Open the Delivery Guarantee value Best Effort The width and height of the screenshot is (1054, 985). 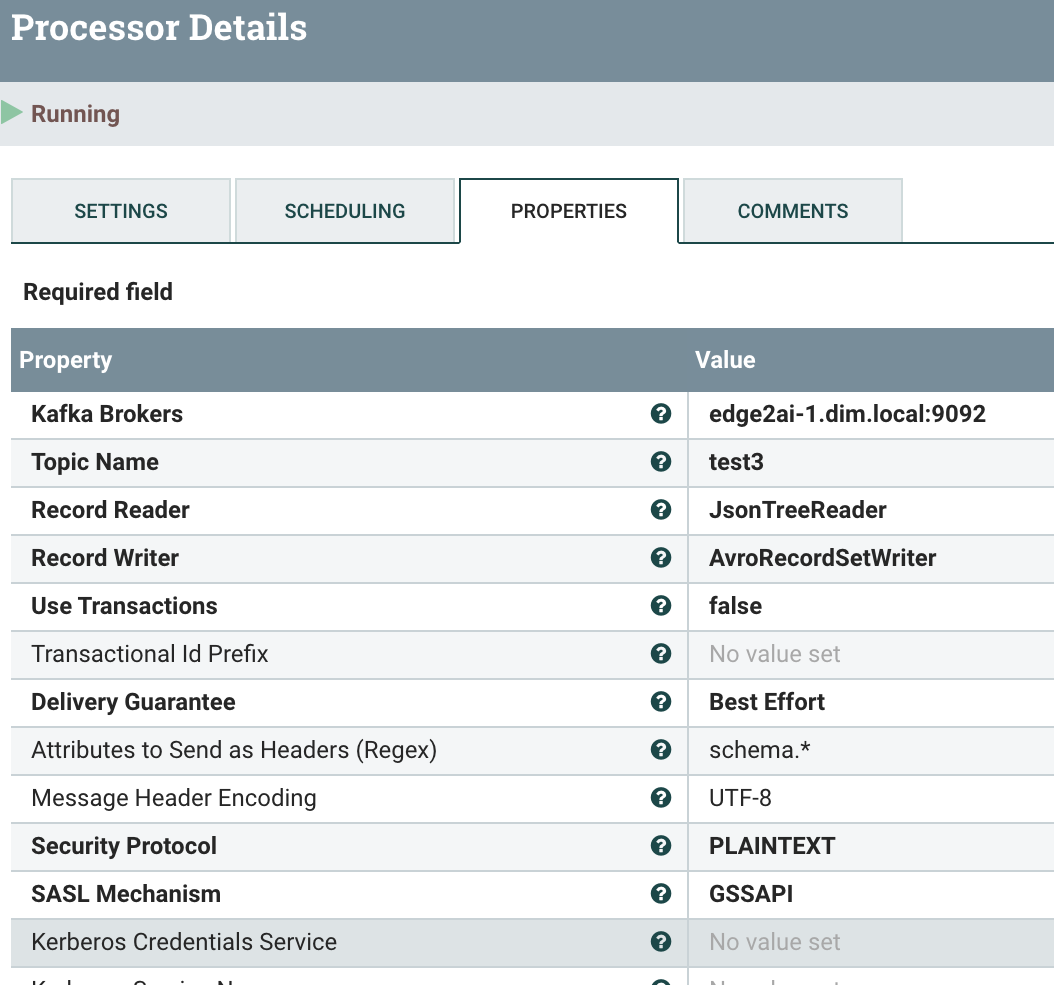coord(767,702)
